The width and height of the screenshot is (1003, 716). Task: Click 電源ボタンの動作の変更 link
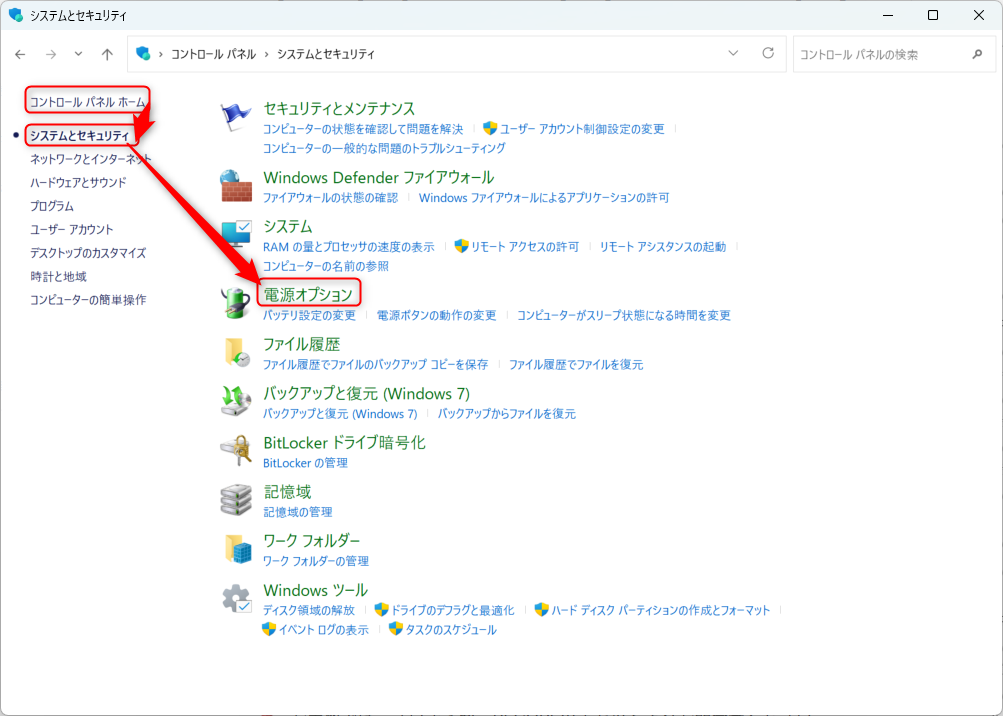436,315
